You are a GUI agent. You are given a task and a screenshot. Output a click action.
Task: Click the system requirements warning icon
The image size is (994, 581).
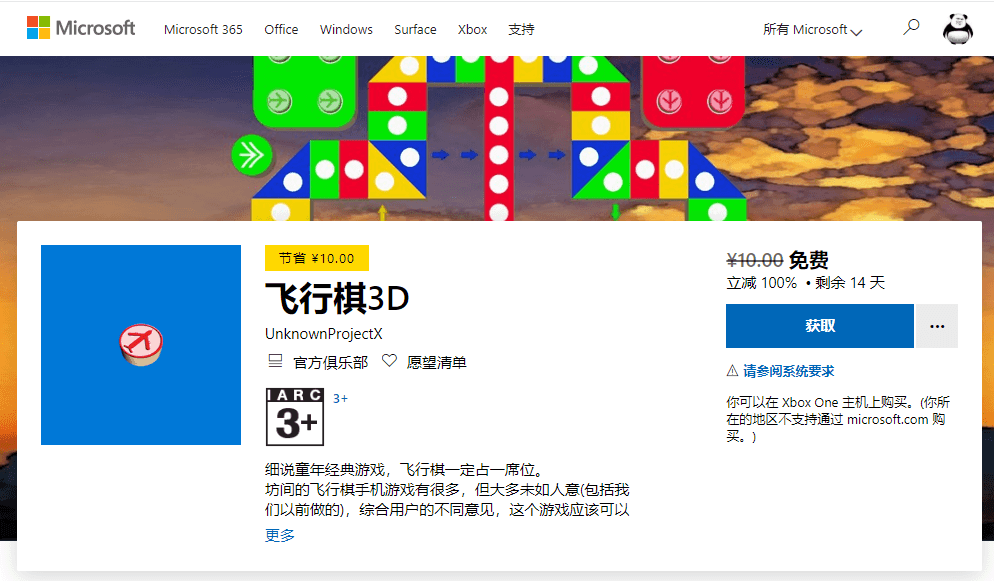click(731, 371)
